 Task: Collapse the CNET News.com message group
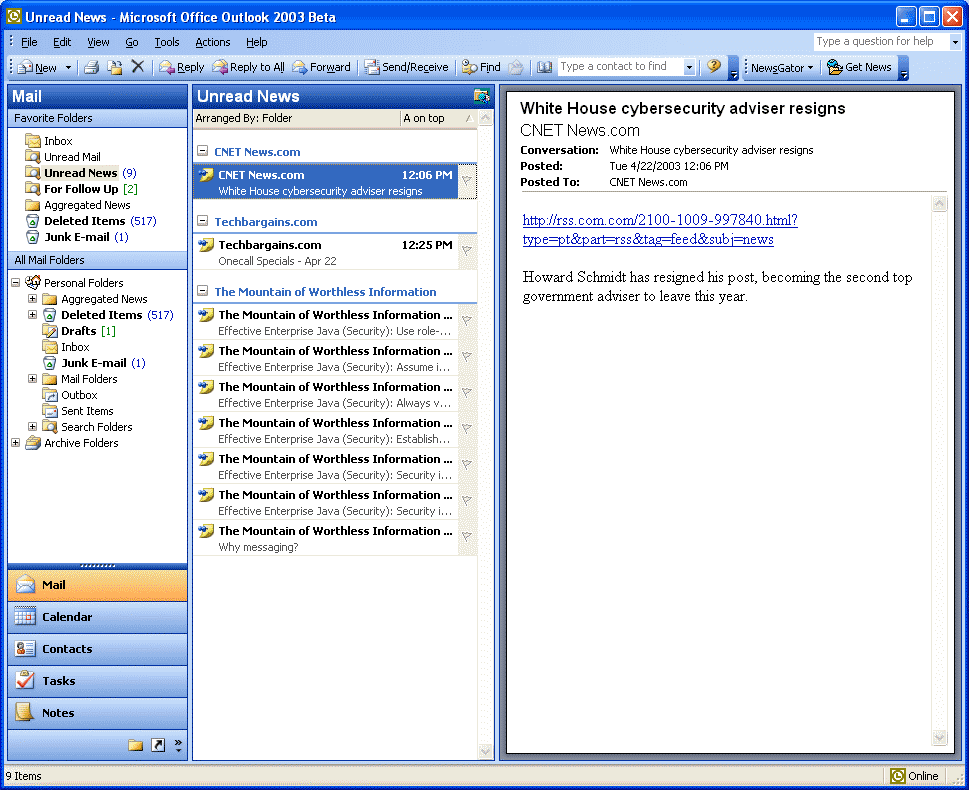tap(203, 152)
